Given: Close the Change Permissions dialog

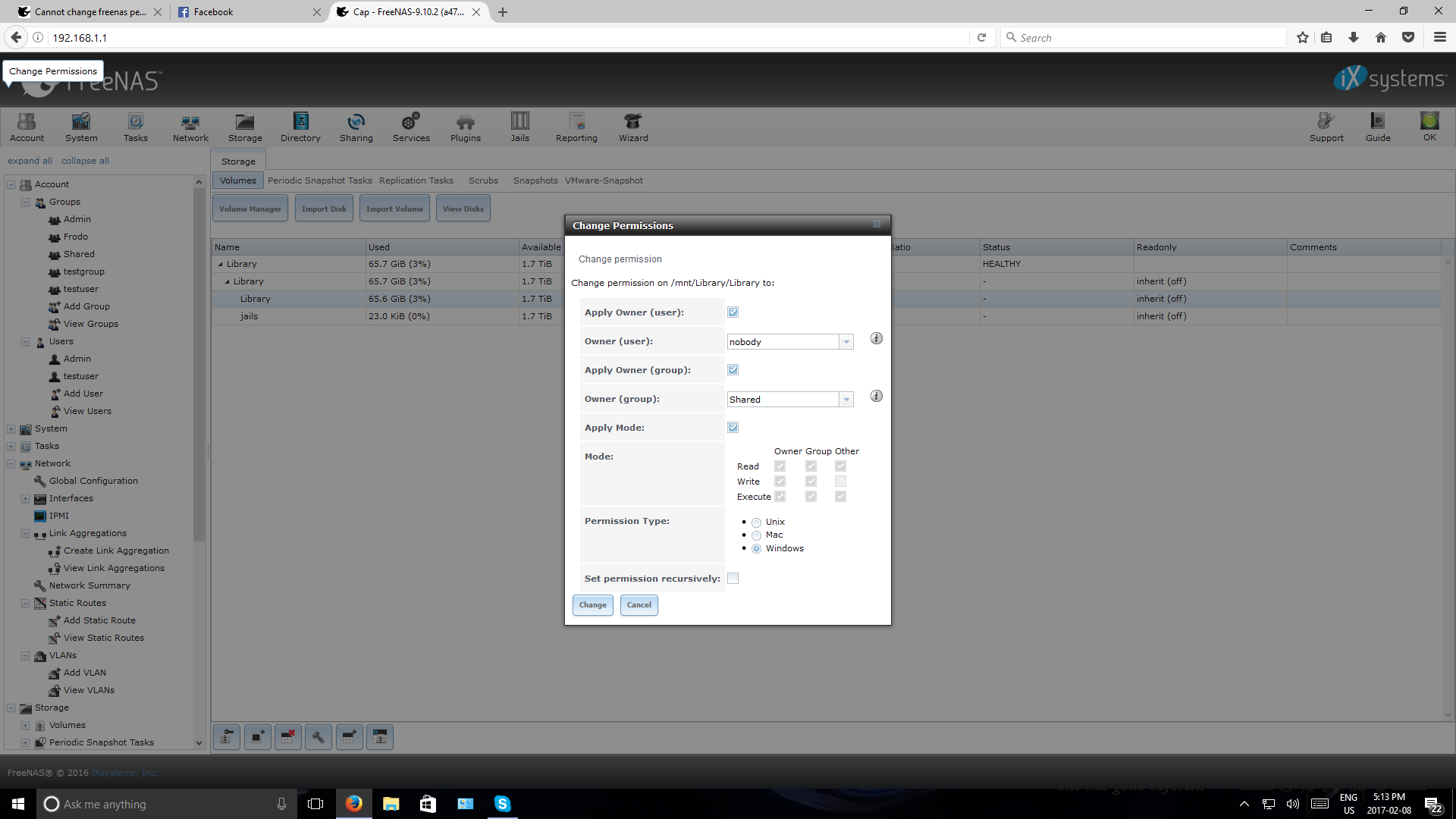Looking at the screenshot, I should [x=877, y=224].
